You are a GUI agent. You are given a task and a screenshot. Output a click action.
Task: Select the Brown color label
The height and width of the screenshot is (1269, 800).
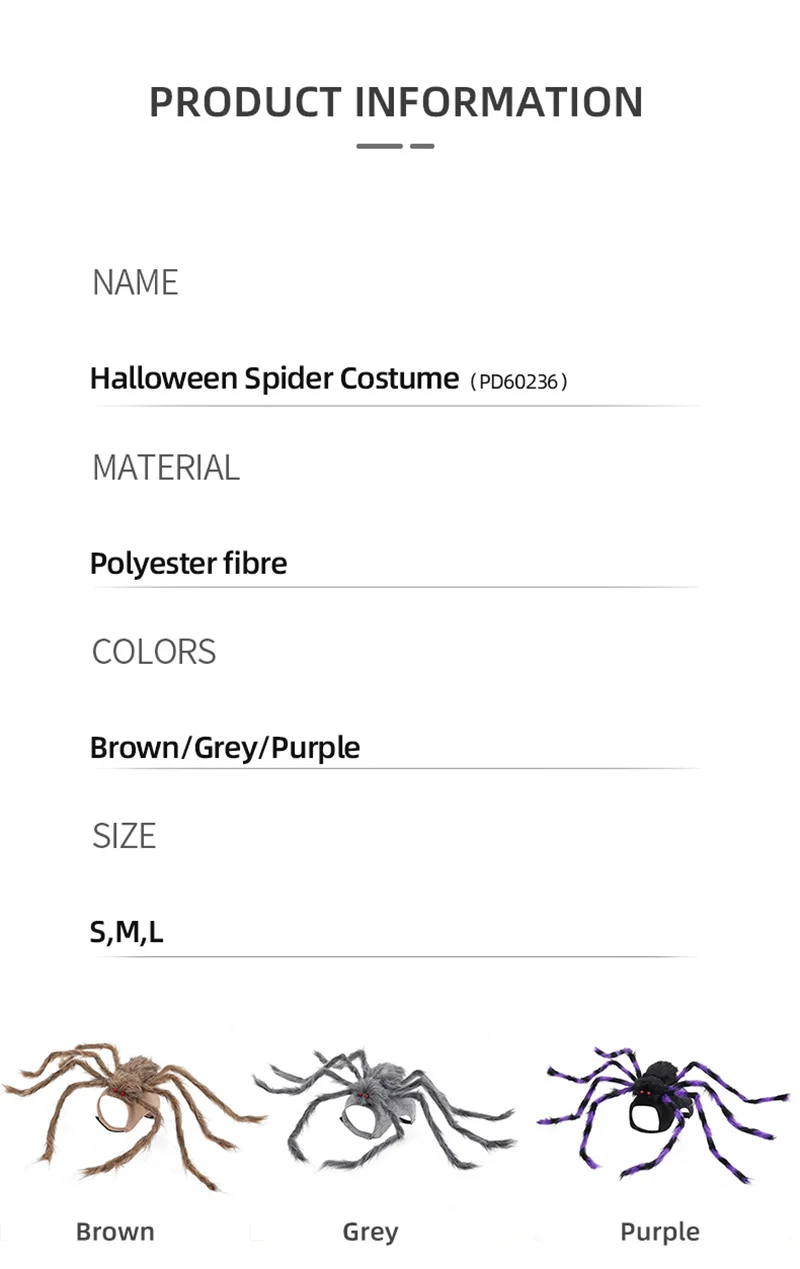tap(115, 1232)
